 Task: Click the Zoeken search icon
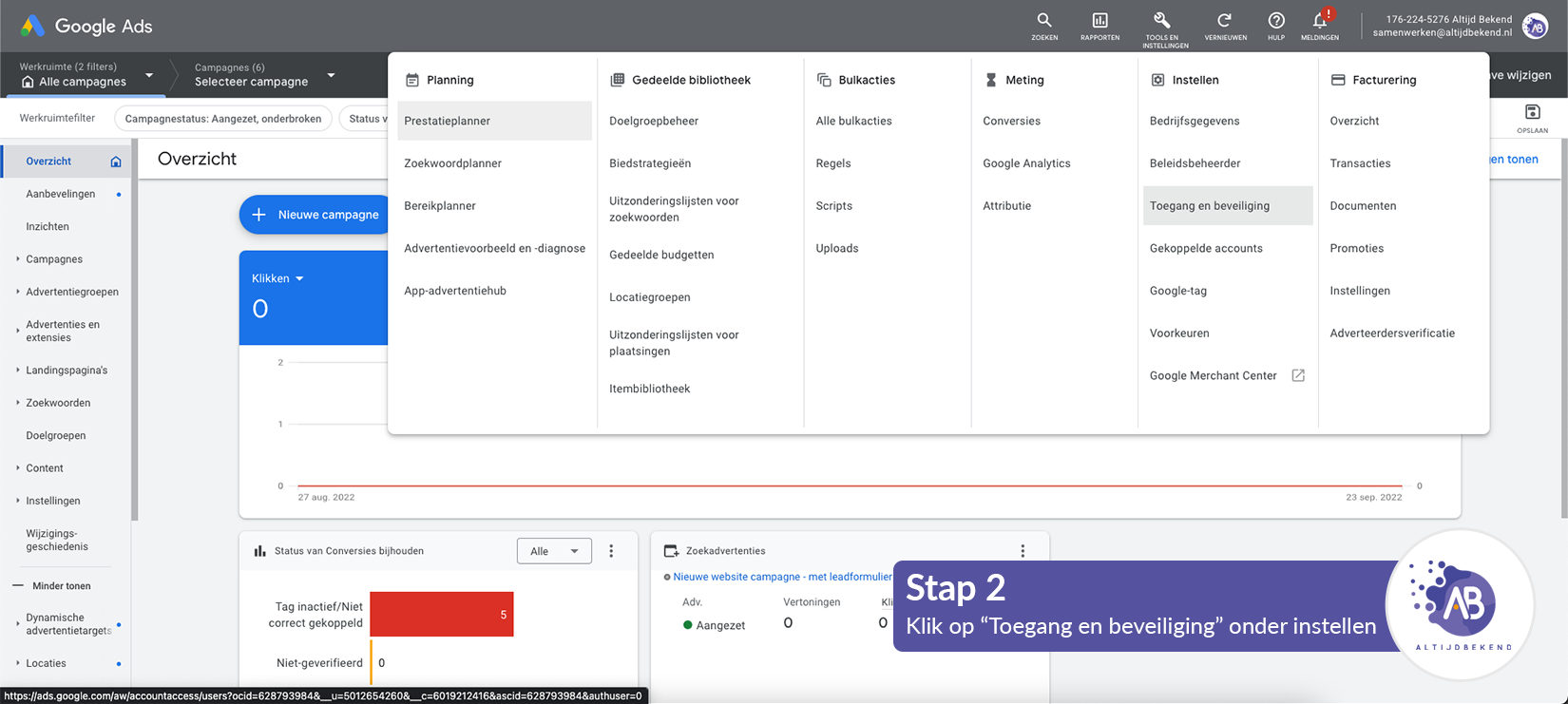click(1043, 21)
